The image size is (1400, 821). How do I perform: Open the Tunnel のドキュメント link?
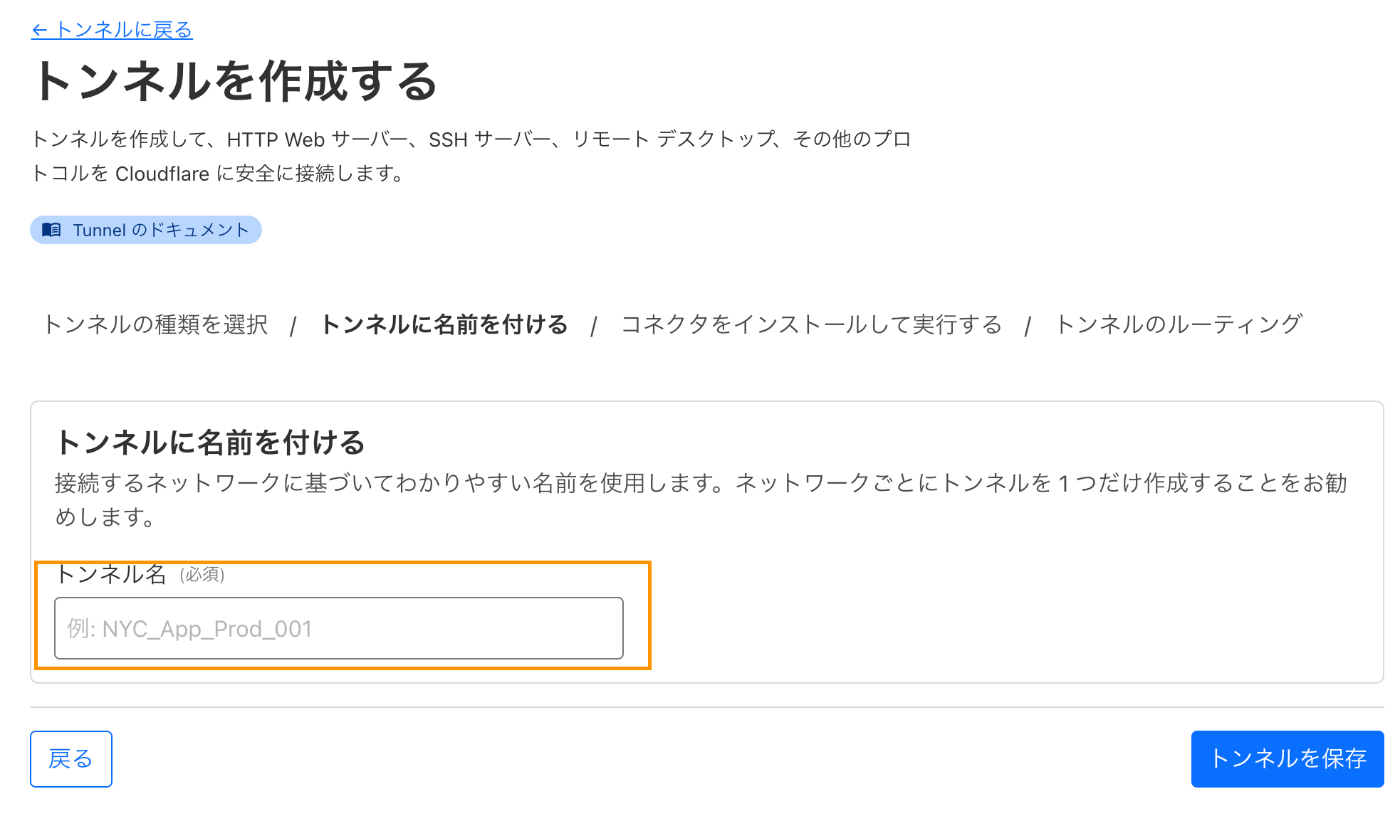pos(146,230)
